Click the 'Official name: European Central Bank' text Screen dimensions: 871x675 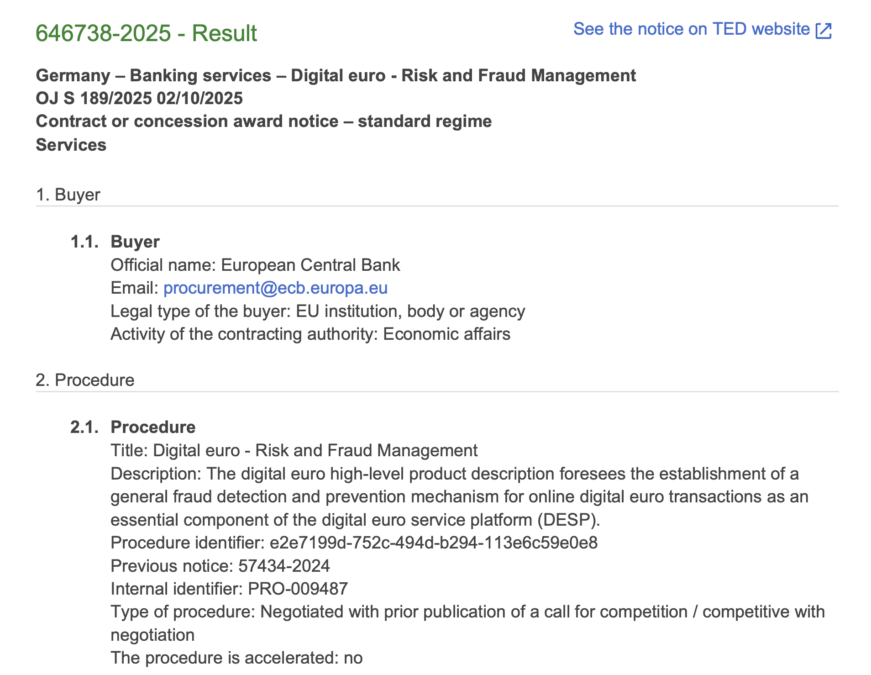255,265
